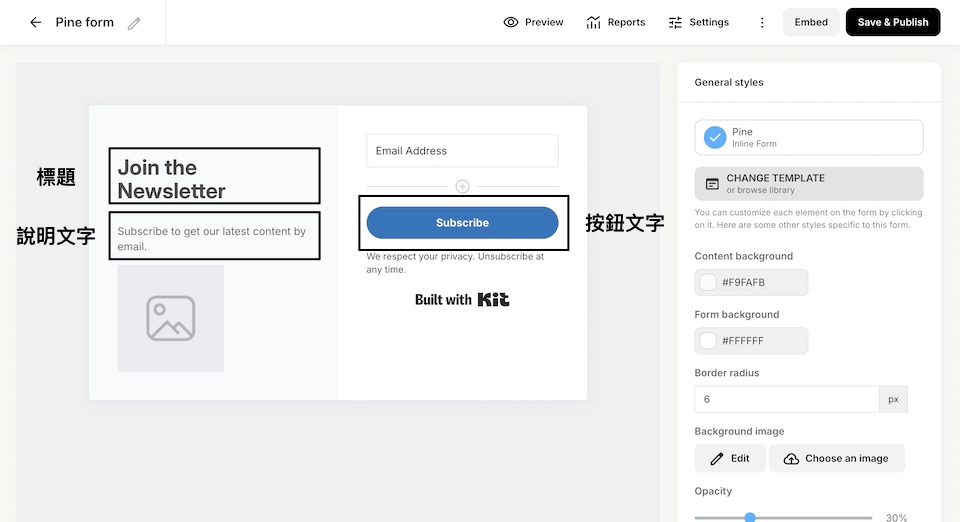The height and width of the screenshot is (522, 960).
Task: Open the Form background color swatch
Action: 709,341
